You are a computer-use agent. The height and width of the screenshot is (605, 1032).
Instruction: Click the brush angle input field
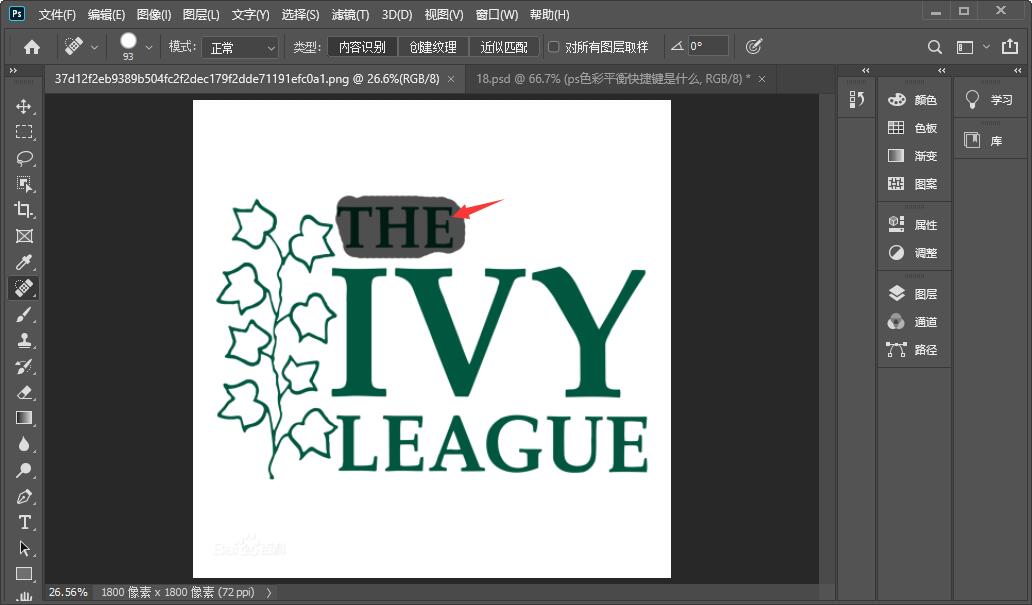708,46
